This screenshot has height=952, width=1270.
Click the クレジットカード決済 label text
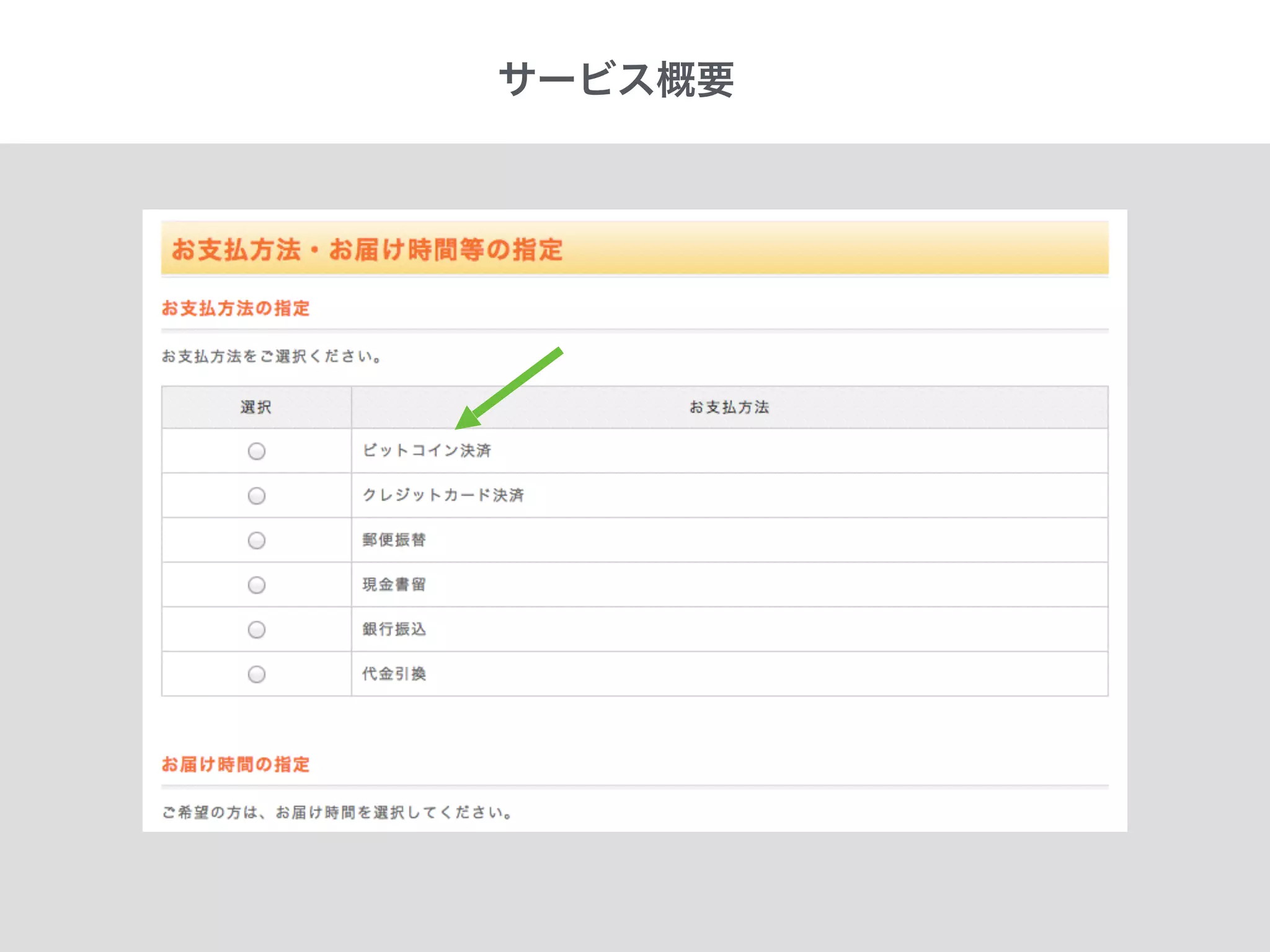pyautogui.click(x=443, y=495)
